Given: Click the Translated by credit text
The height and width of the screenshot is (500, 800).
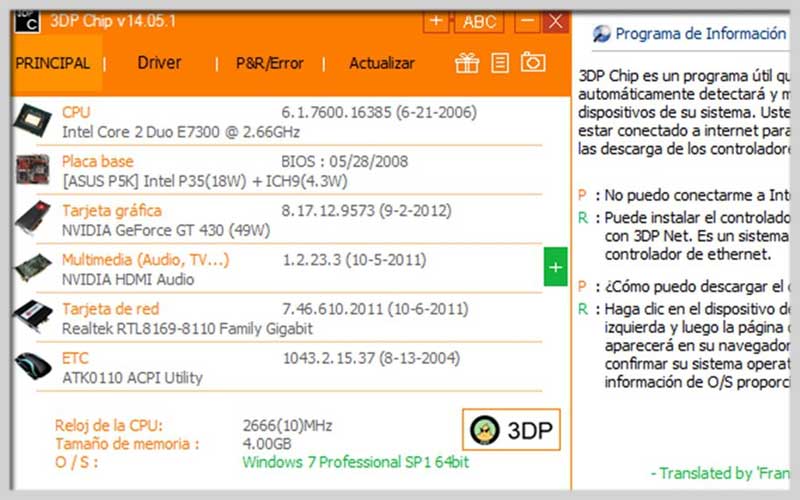Looking at the screenshot, I should tap(720, 473).
